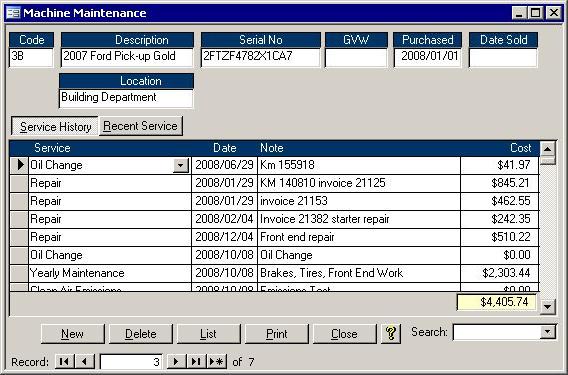Click the help question mark icon

click(391, 333)
